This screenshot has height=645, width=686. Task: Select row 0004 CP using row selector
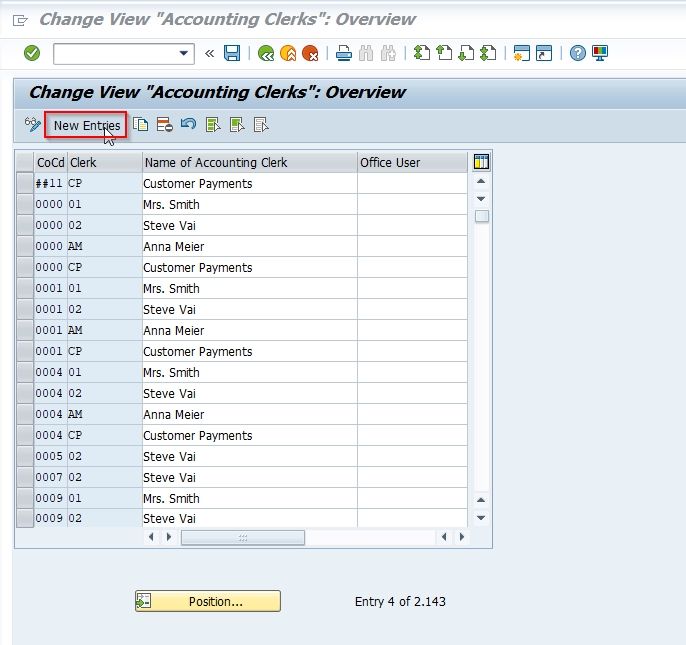pyautogui.click(x=25, y=435)
